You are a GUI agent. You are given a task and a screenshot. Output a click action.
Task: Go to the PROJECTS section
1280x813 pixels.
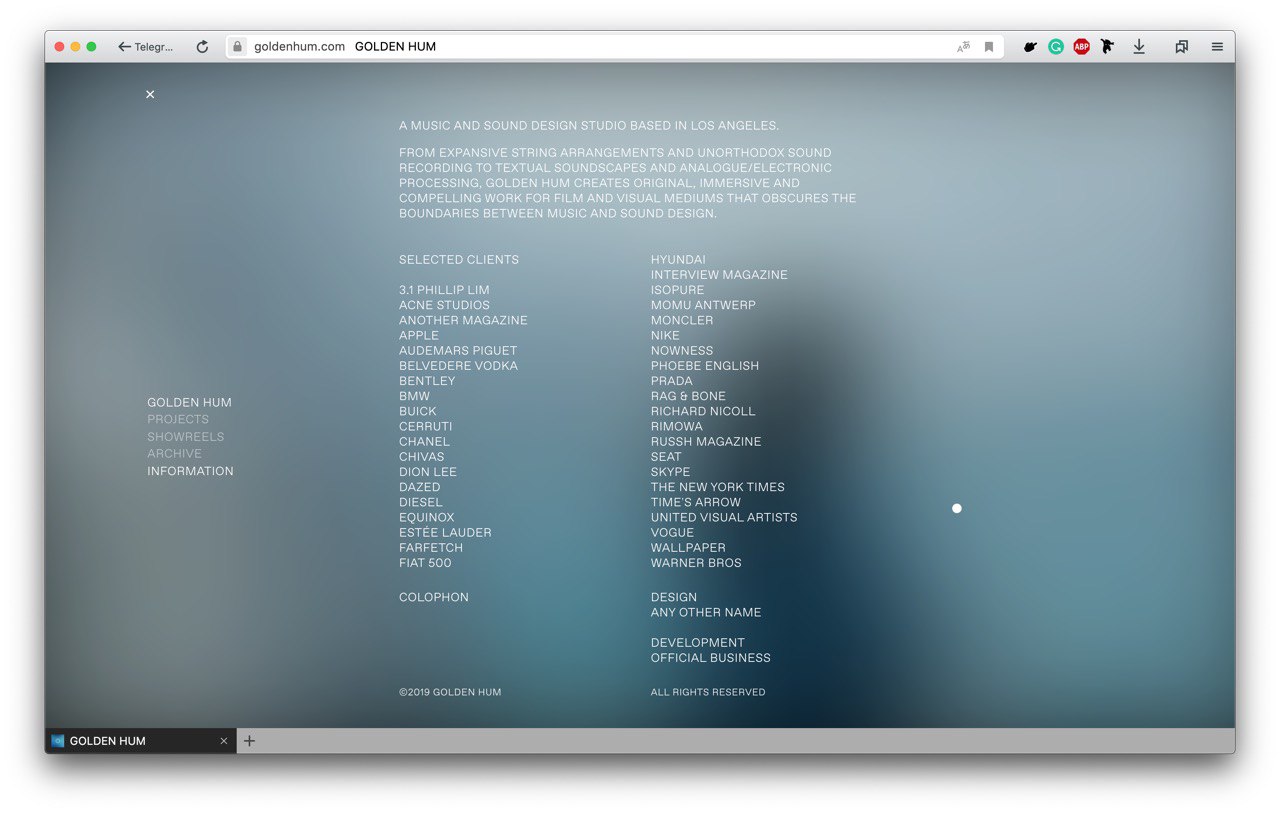click(178, 420)
